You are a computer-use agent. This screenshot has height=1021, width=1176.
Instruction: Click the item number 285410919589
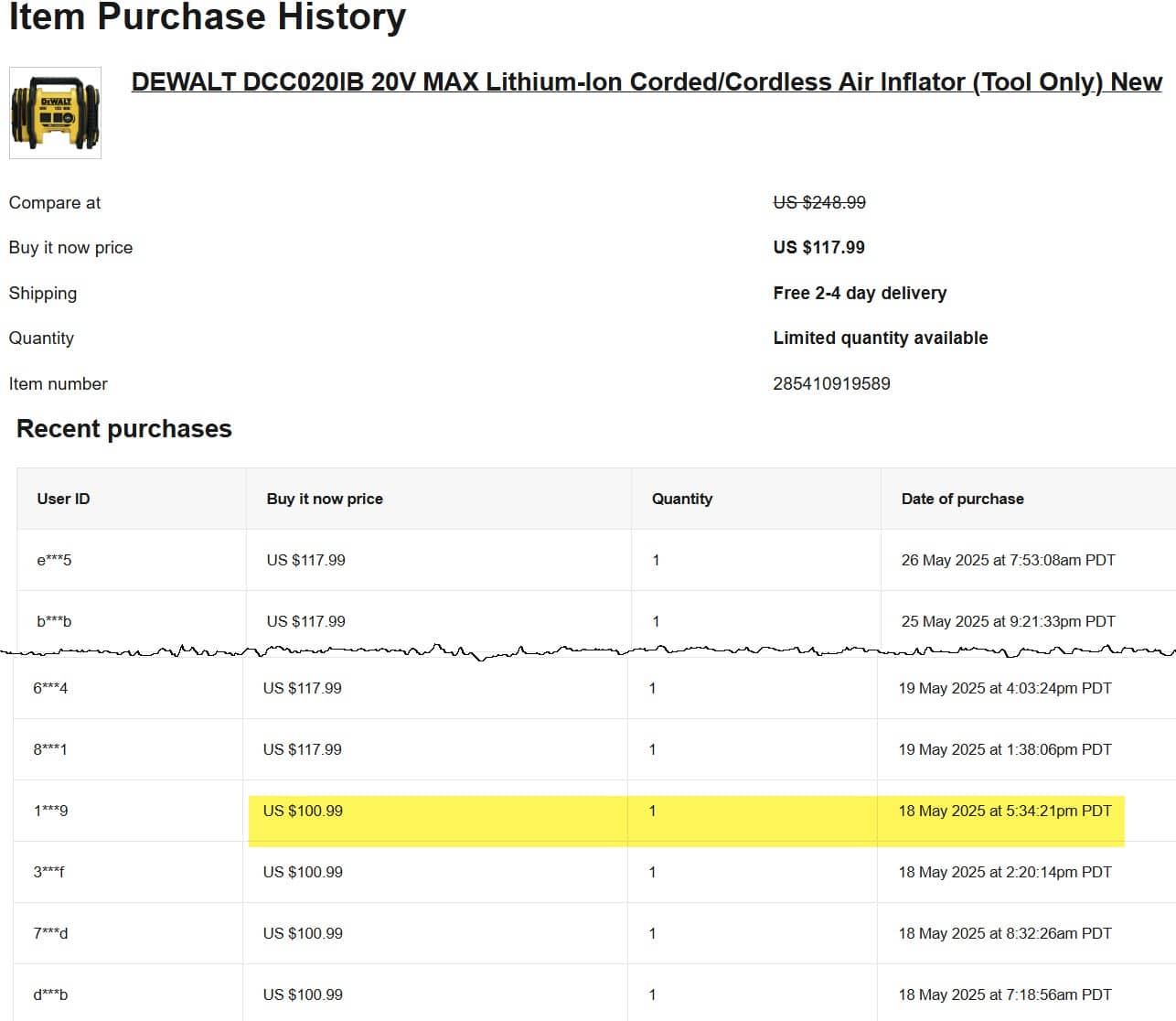(x=831, y=384)
